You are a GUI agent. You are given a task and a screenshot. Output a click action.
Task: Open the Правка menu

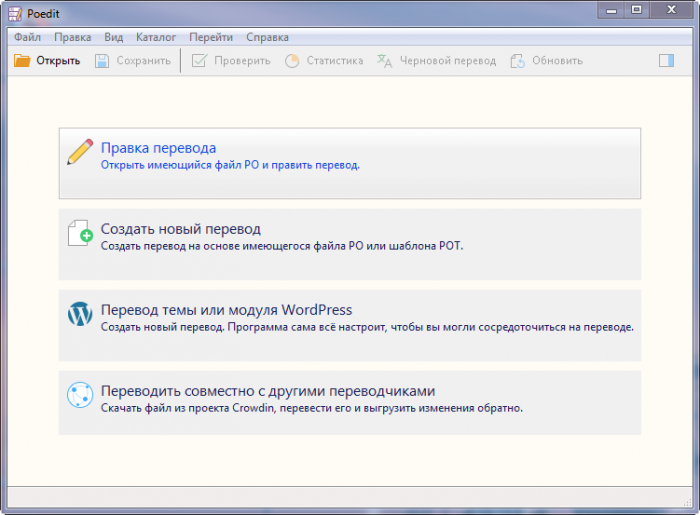click(73, 37)
